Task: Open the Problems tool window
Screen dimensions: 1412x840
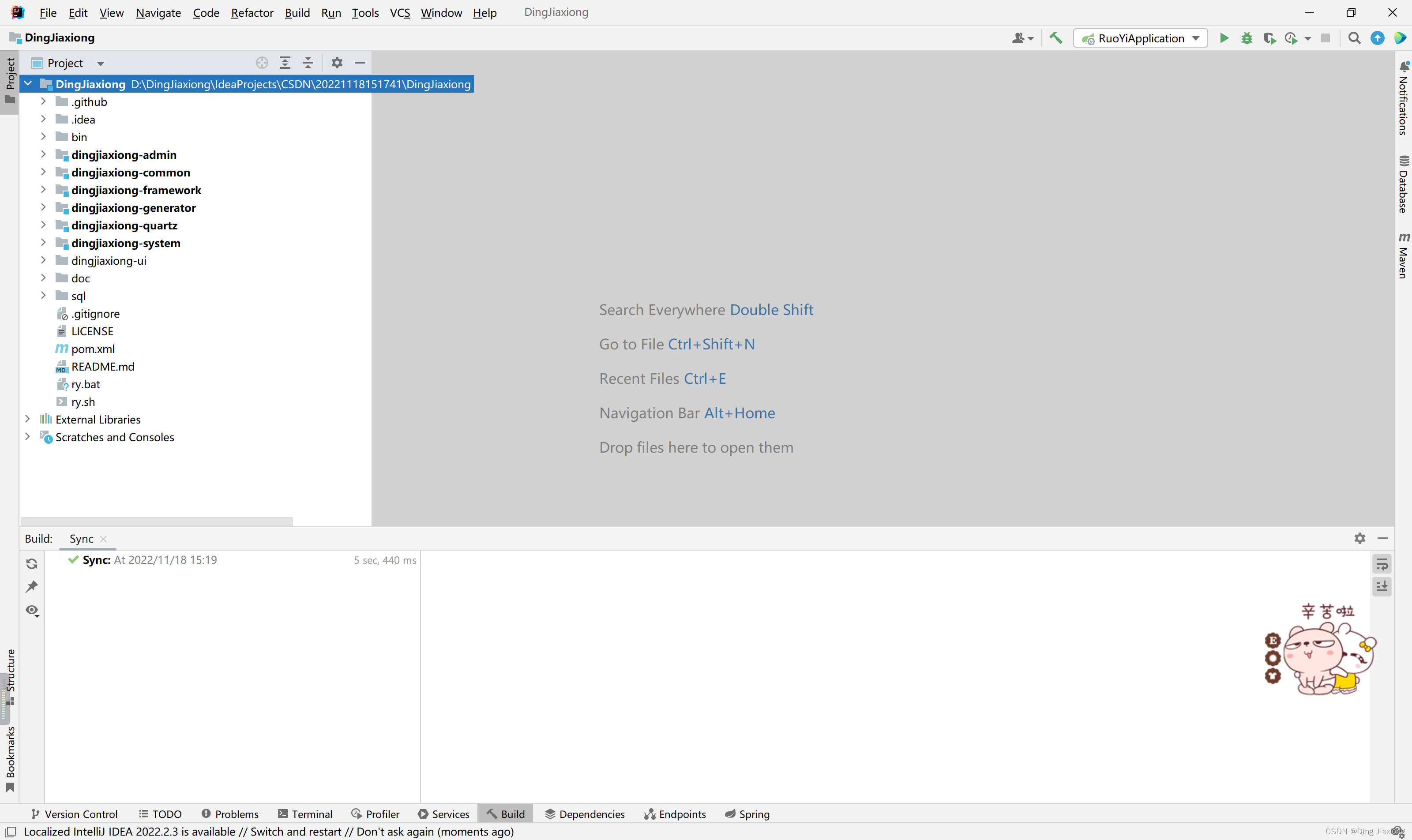Action: pyautogui.click(x=230, y=814)
